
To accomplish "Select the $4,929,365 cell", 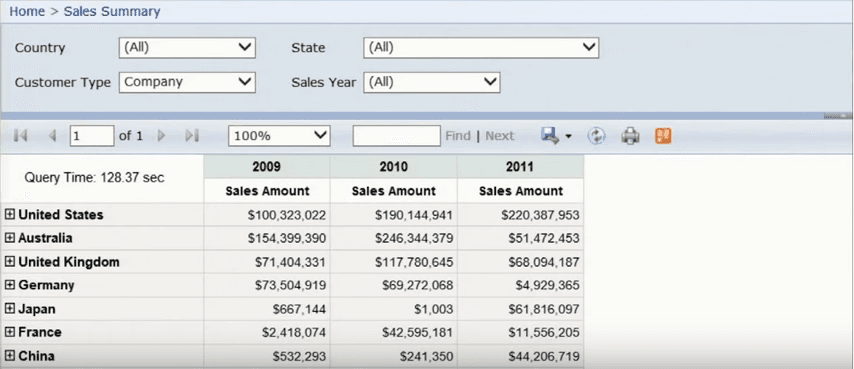I will tap(521, 285).
